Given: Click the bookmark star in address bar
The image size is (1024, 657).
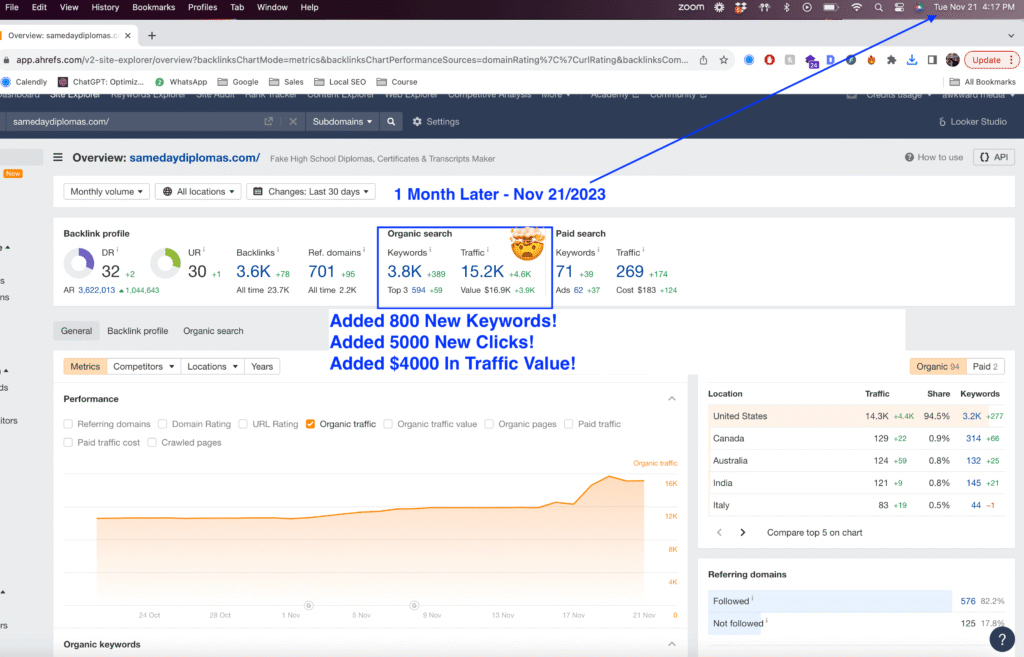Looking at the screenshot, I should click(x=724, y=60).
